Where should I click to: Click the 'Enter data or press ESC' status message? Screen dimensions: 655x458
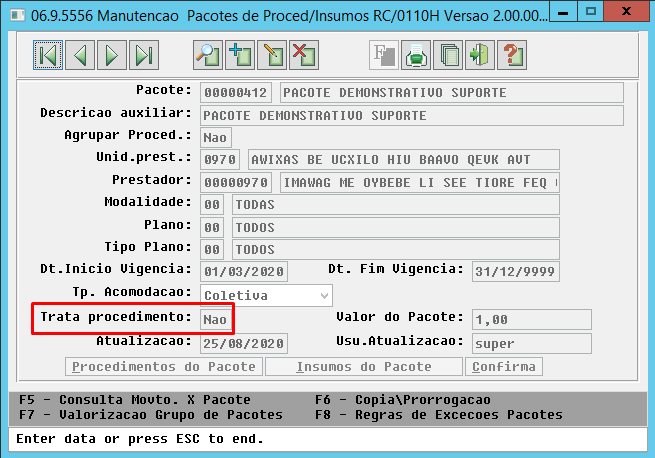click(140, 439)
